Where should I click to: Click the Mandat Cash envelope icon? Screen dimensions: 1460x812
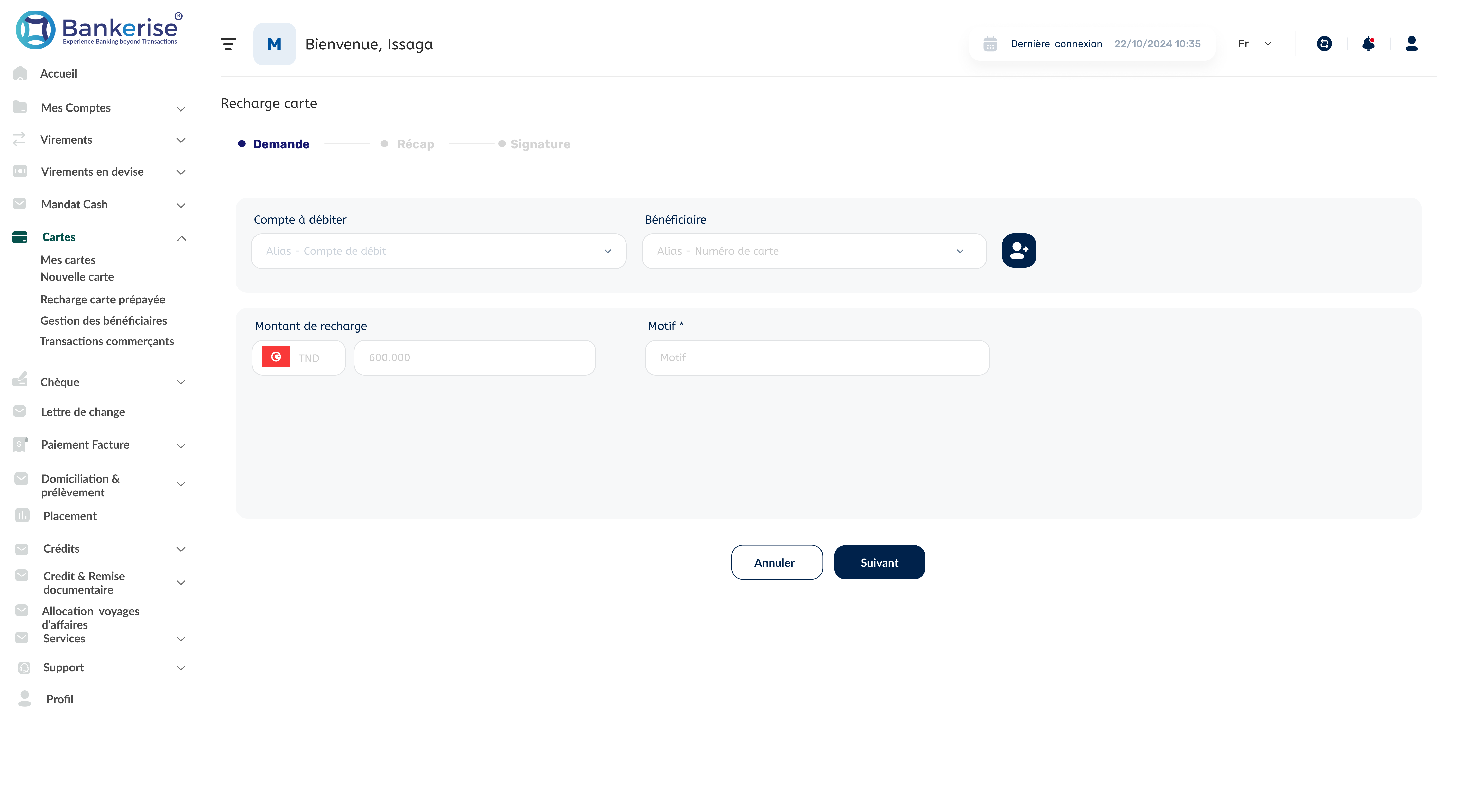[x=19, y=204]
